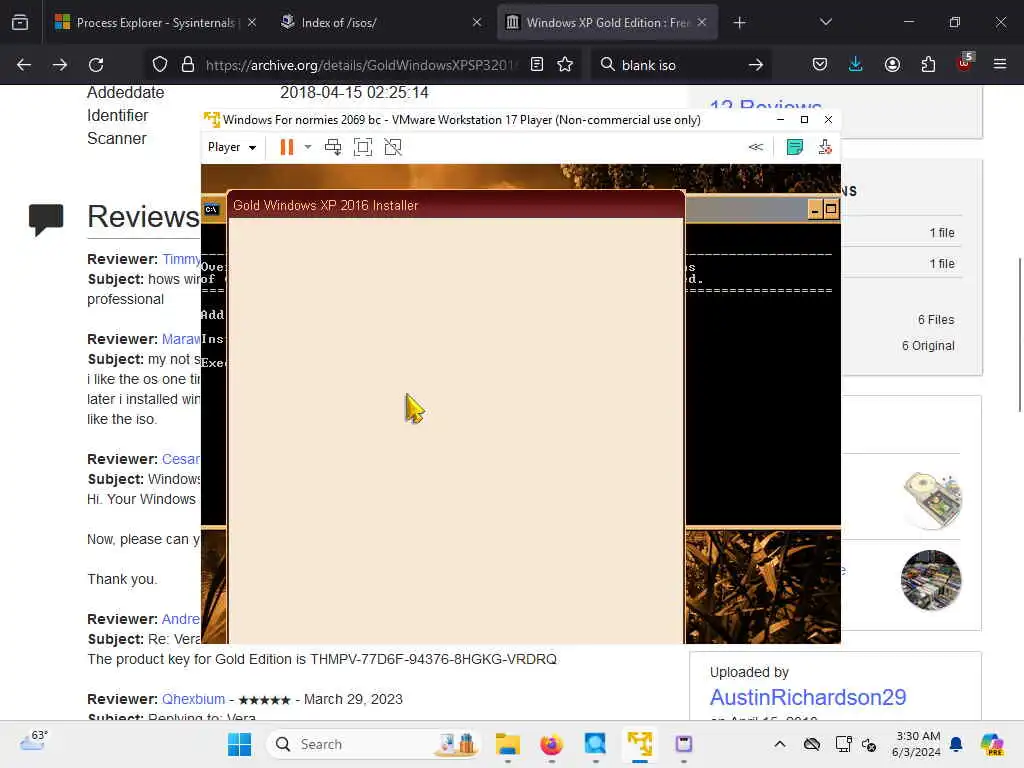Open the Firefox downloads panel

click(856, 65)
